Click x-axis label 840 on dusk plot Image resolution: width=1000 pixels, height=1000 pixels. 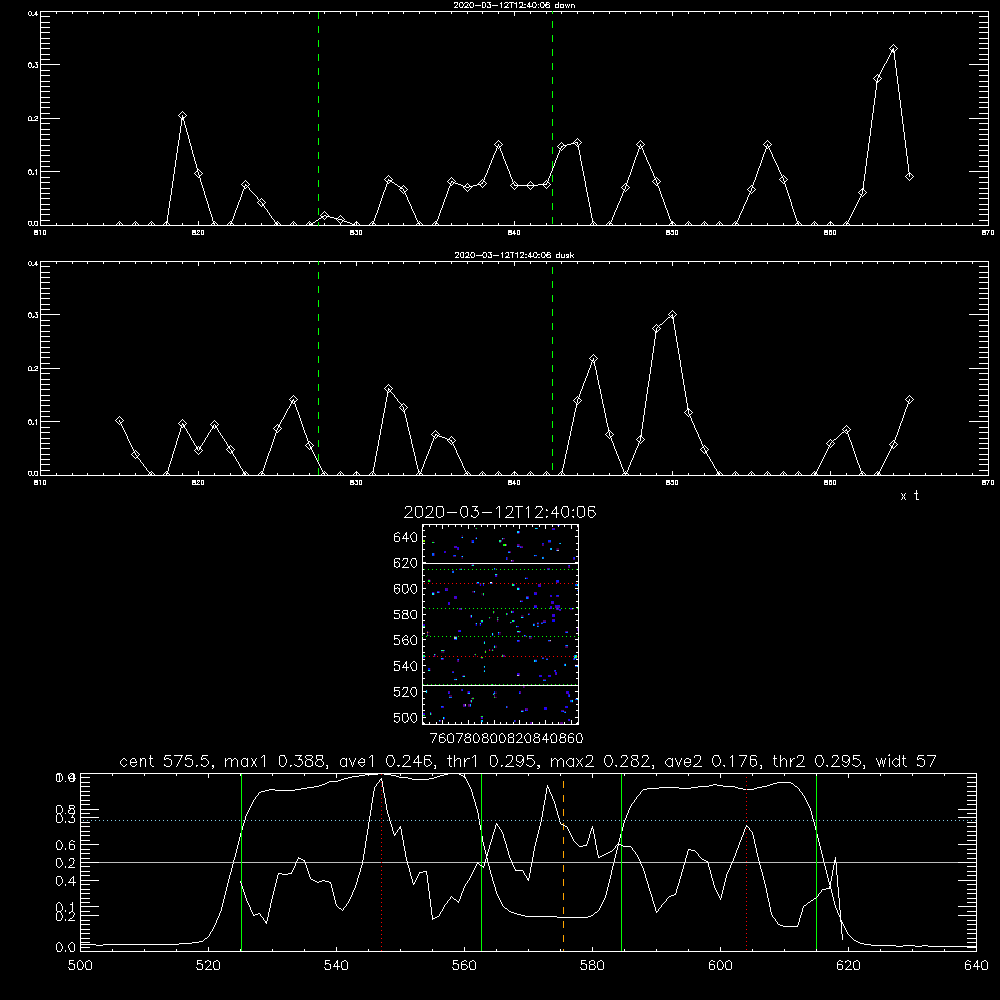point(515,483)
